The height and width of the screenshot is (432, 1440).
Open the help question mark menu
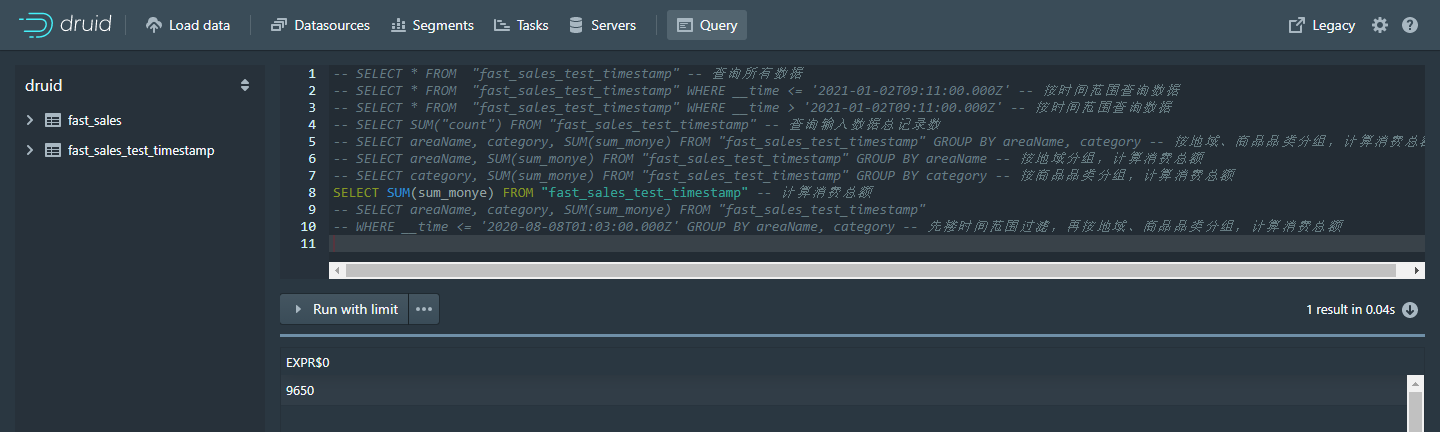tap(1410, 25)
